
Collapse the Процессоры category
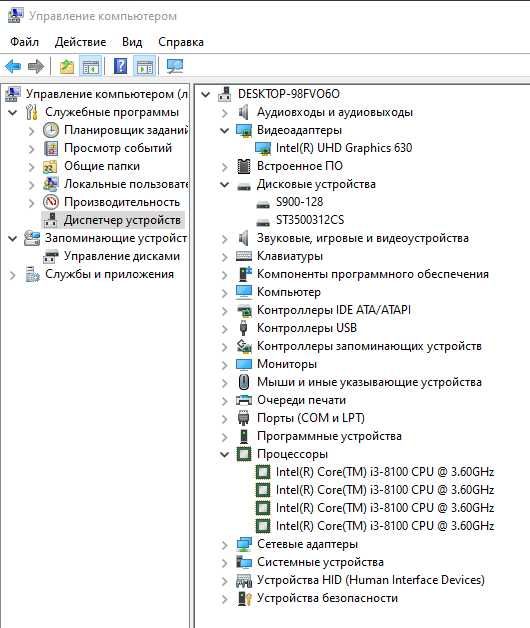point(225,454)
